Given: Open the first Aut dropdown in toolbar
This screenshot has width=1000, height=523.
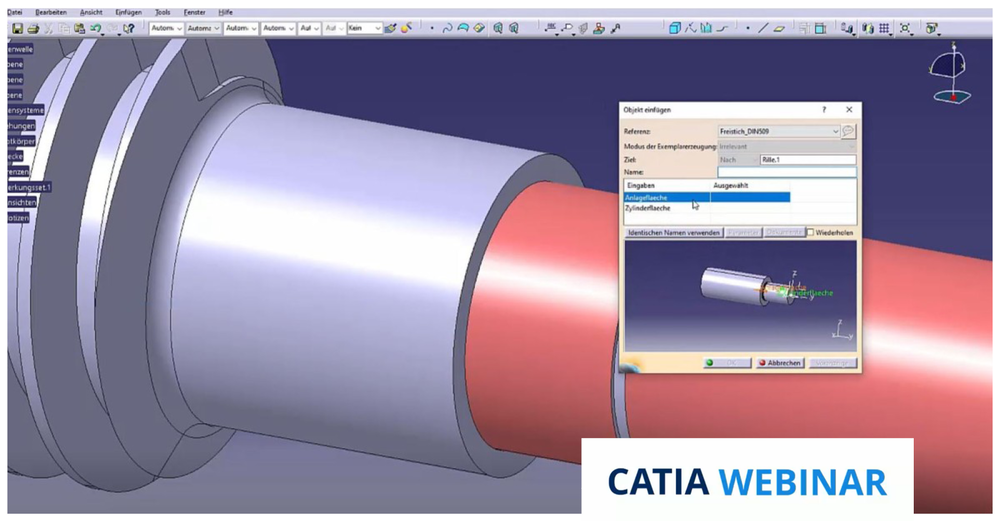Looking at the screenshot, I should coord(309,29).
